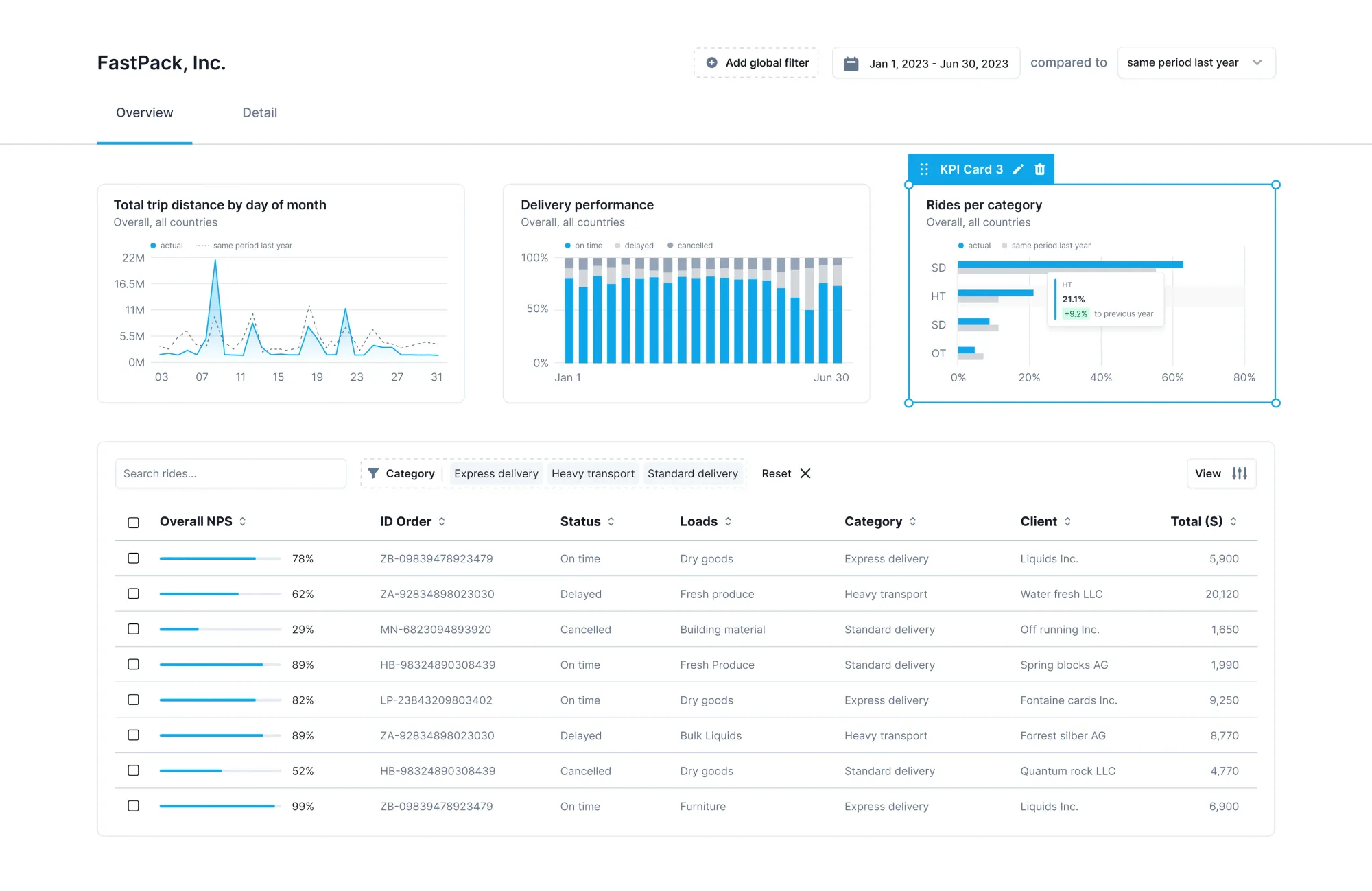The image size is (1372, 891).
Task: Open view options via the sliders icon
Action: point(1240,473)
